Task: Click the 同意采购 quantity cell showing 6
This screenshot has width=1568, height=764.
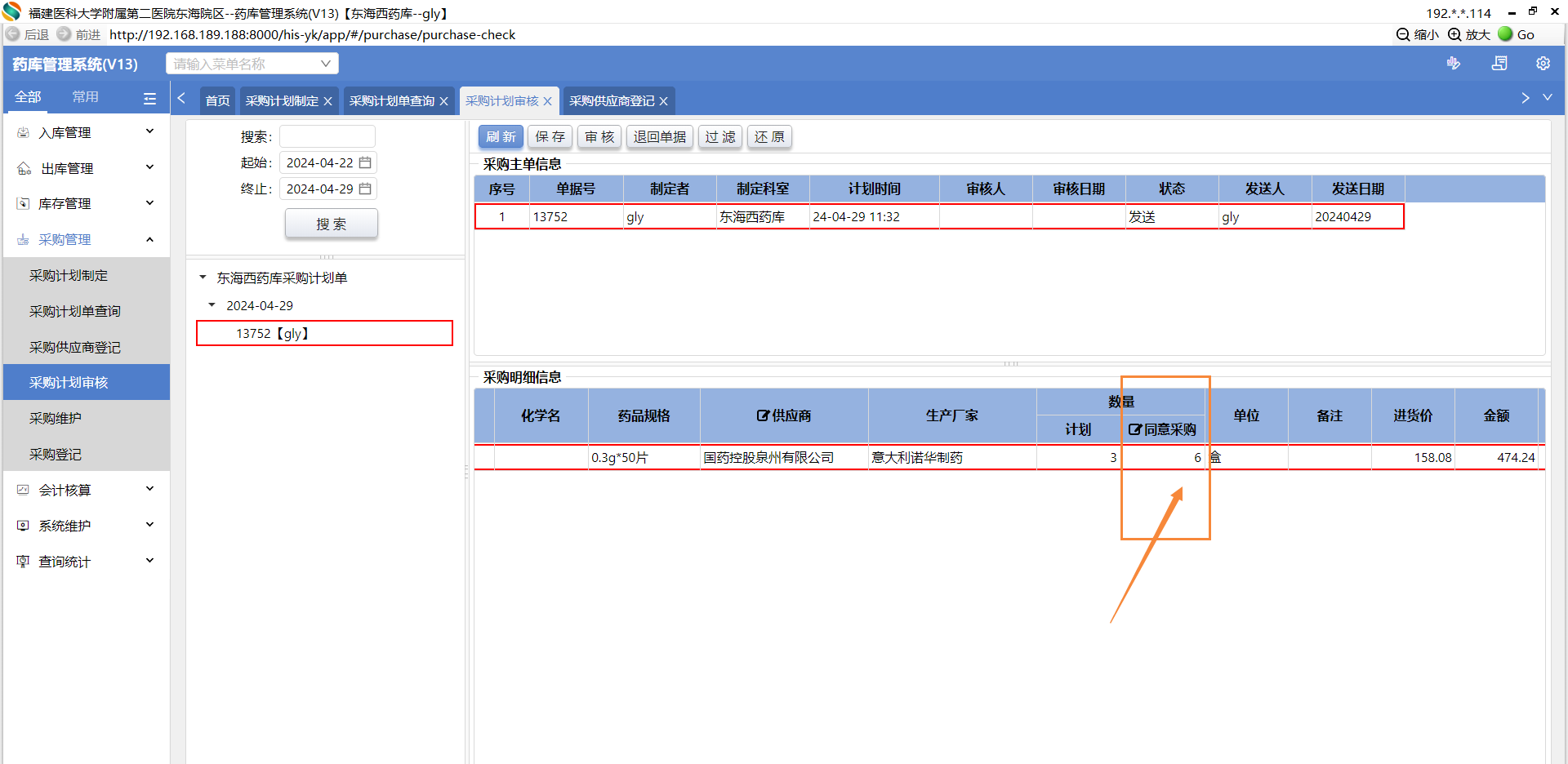Action: [1163, 457]
